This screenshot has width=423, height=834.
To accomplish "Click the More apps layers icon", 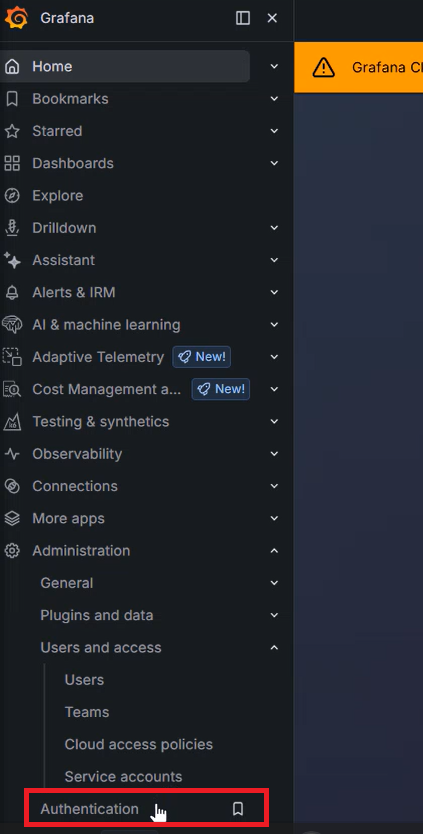I will click(12, 519).
